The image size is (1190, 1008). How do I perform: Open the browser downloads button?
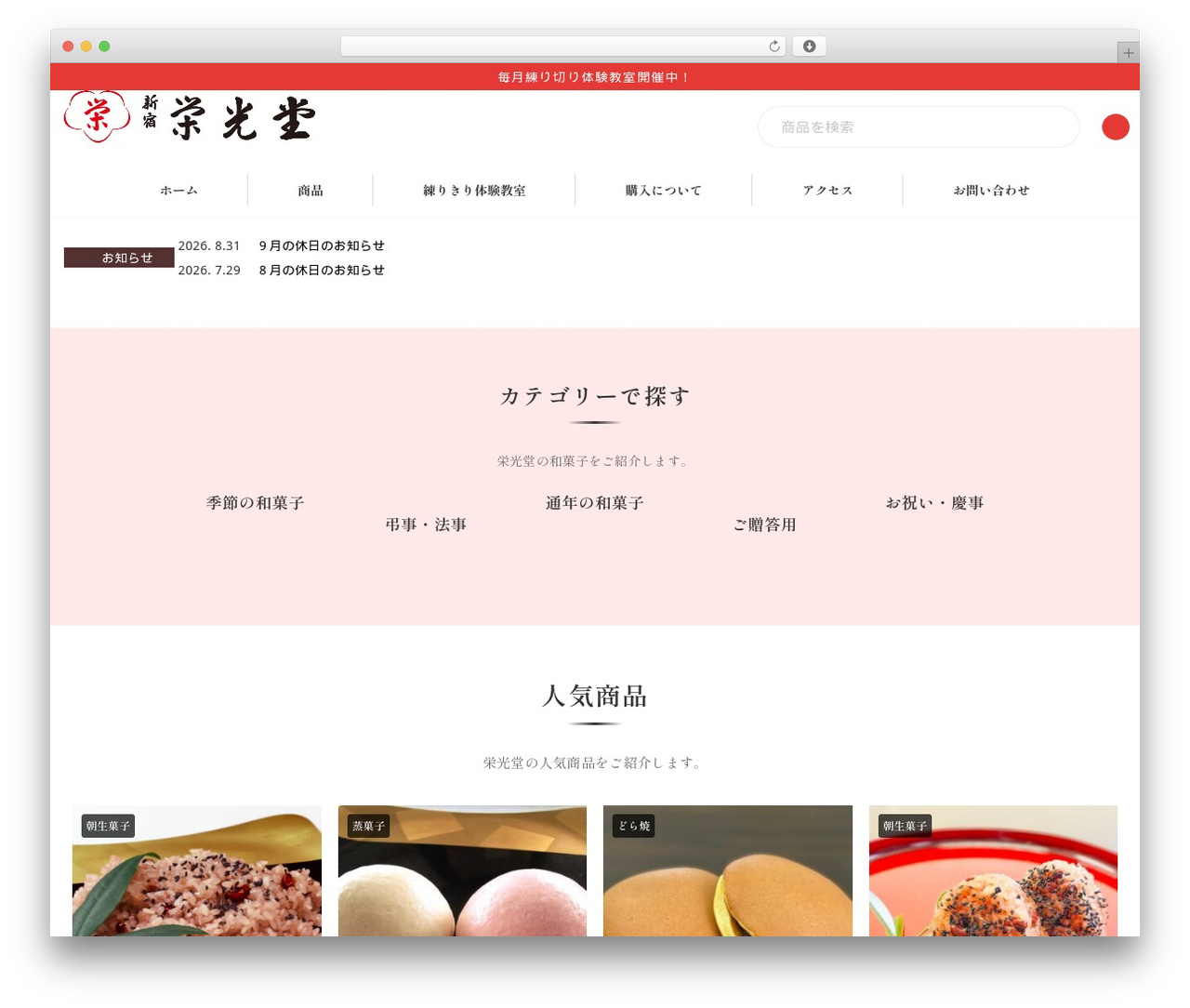point(809,46)
